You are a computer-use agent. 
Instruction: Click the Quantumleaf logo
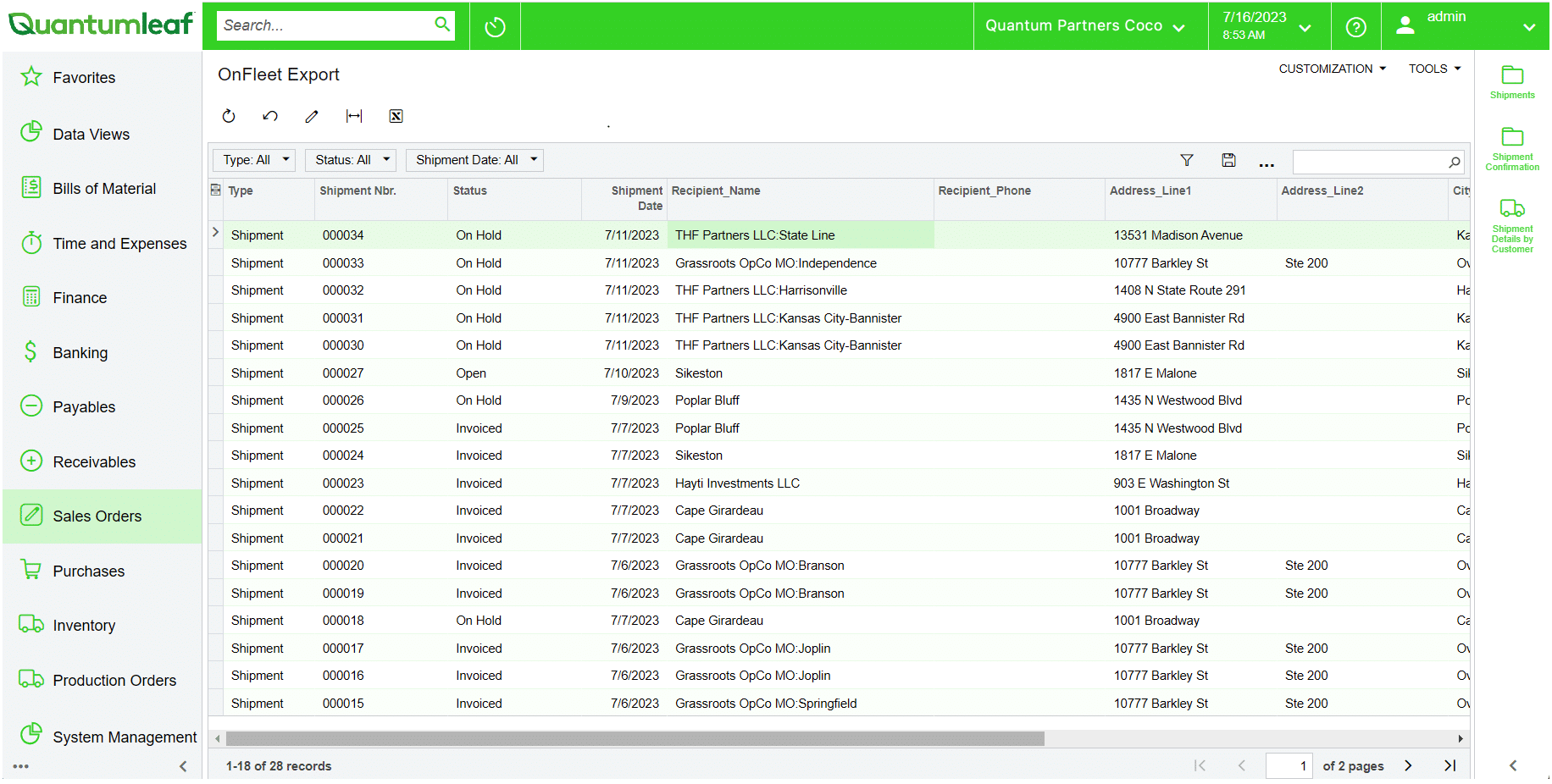101,24
